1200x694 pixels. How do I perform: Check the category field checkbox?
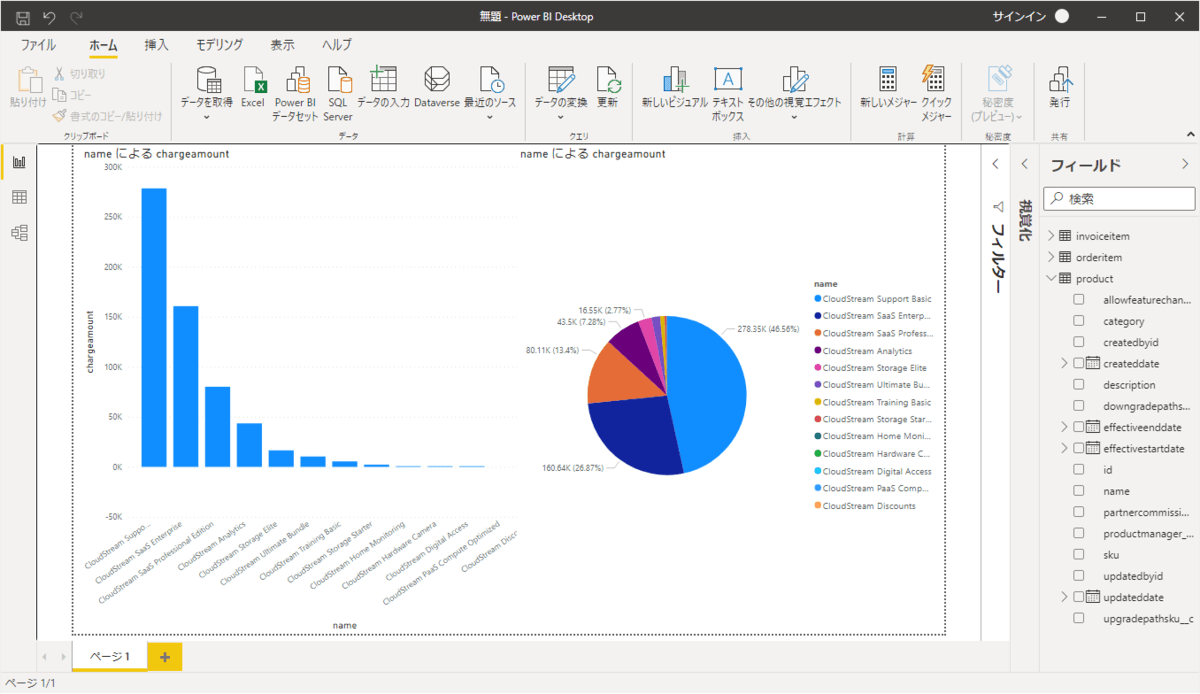[1079, 321]
